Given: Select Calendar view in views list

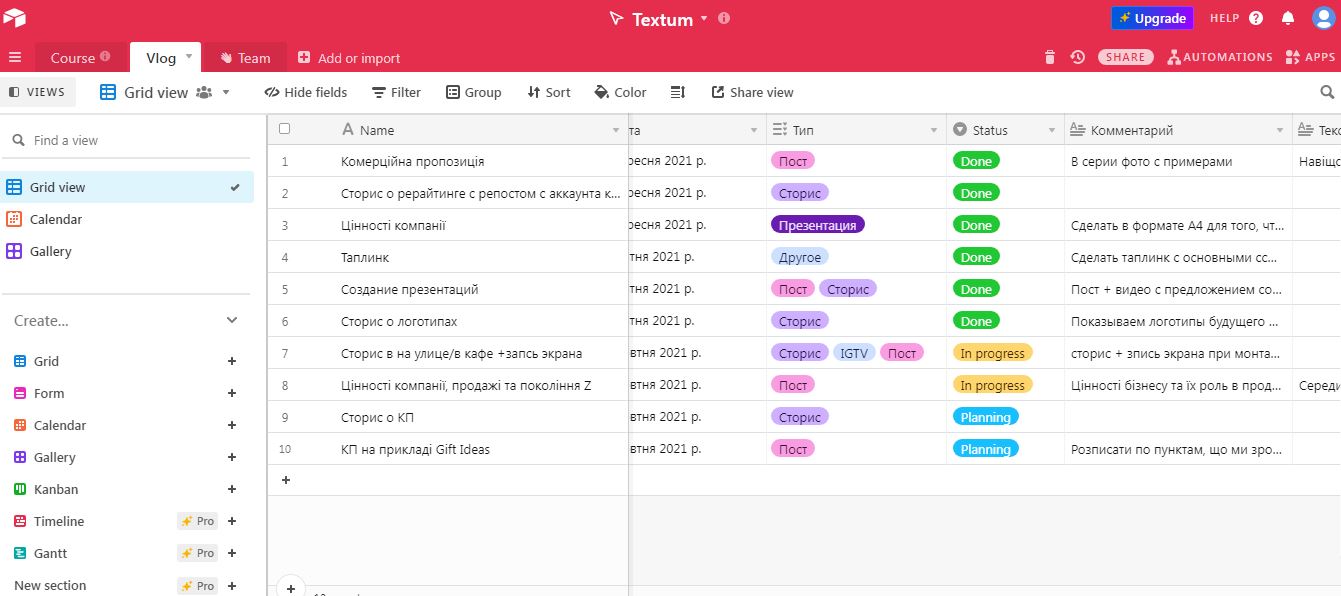Looking at the screenshot, I should pyautogui.click(x=127, y=219).
